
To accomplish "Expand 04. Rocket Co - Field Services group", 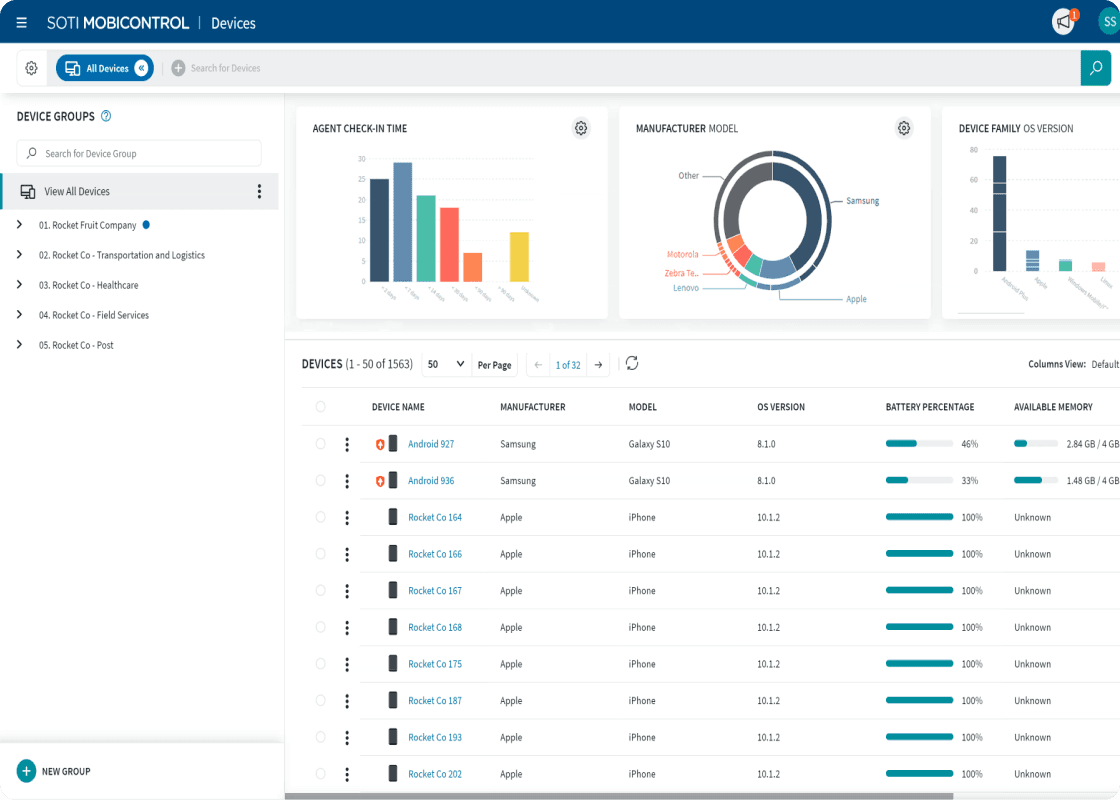I will pyautogui.click(x=19, y=314).
